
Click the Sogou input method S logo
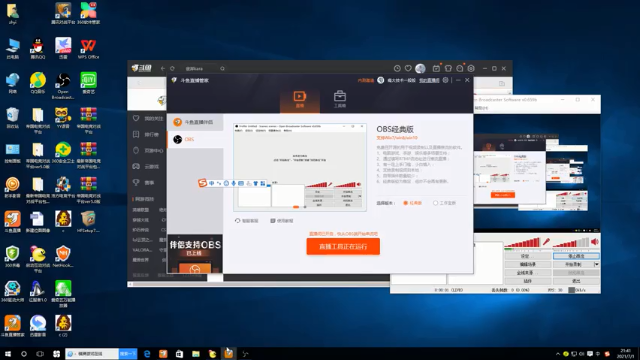[x=202, y=183]
